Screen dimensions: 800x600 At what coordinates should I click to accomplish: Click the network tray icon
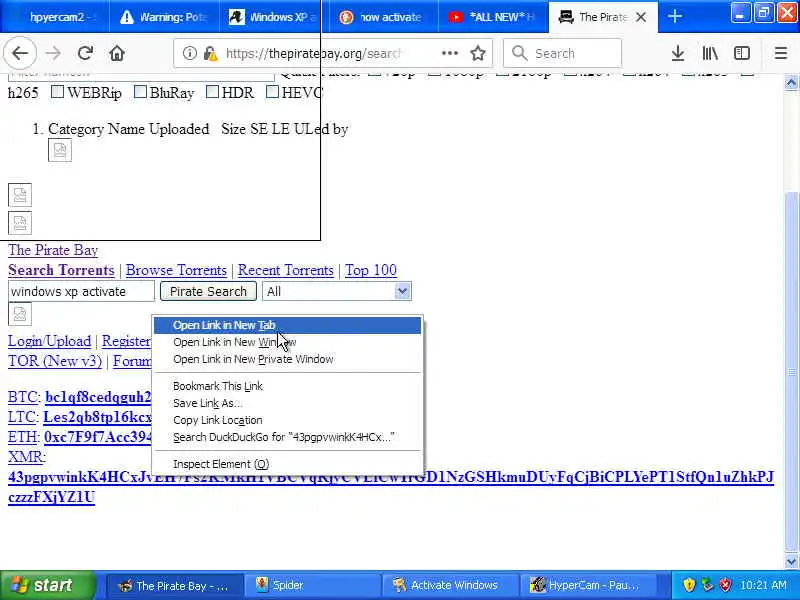[707, 585]
